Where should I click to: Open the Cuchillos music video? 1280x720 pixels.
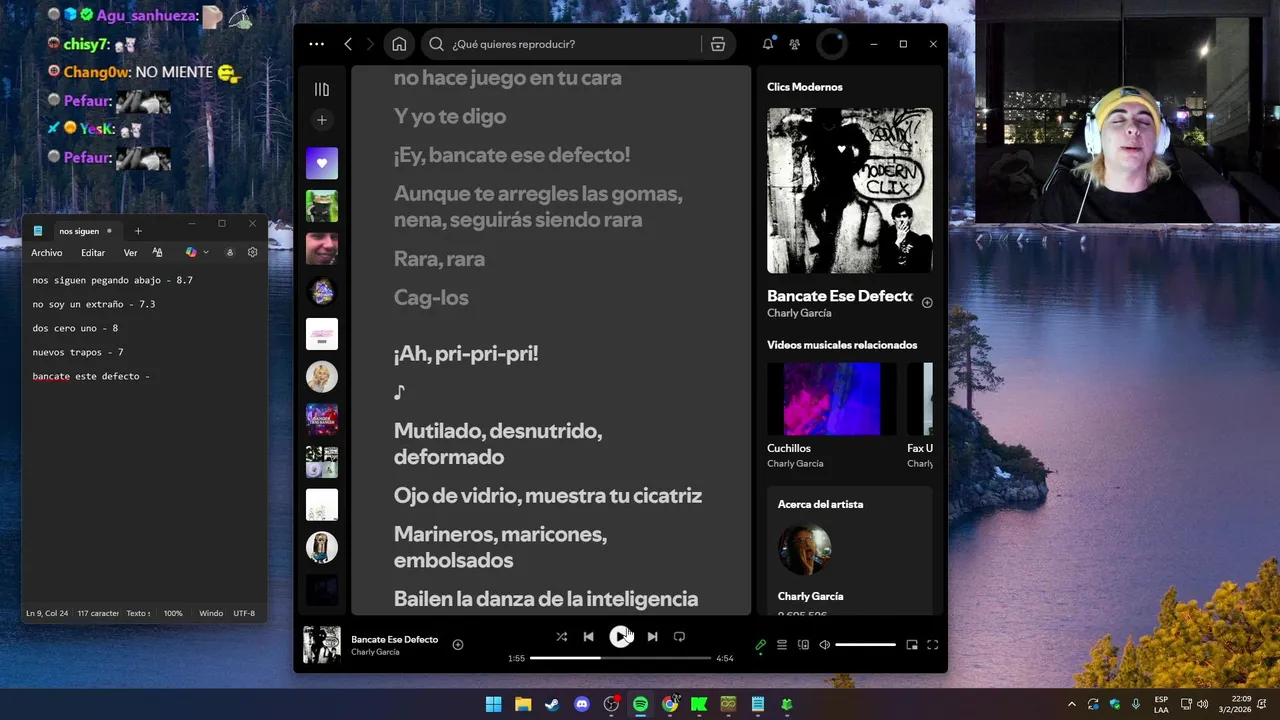click(831, 399)
